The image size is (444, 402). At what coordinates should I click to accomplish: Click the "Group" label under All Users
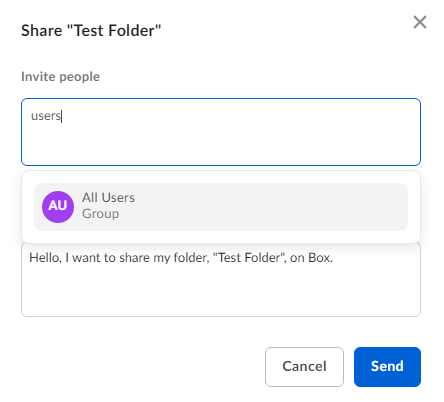(100, 214)
